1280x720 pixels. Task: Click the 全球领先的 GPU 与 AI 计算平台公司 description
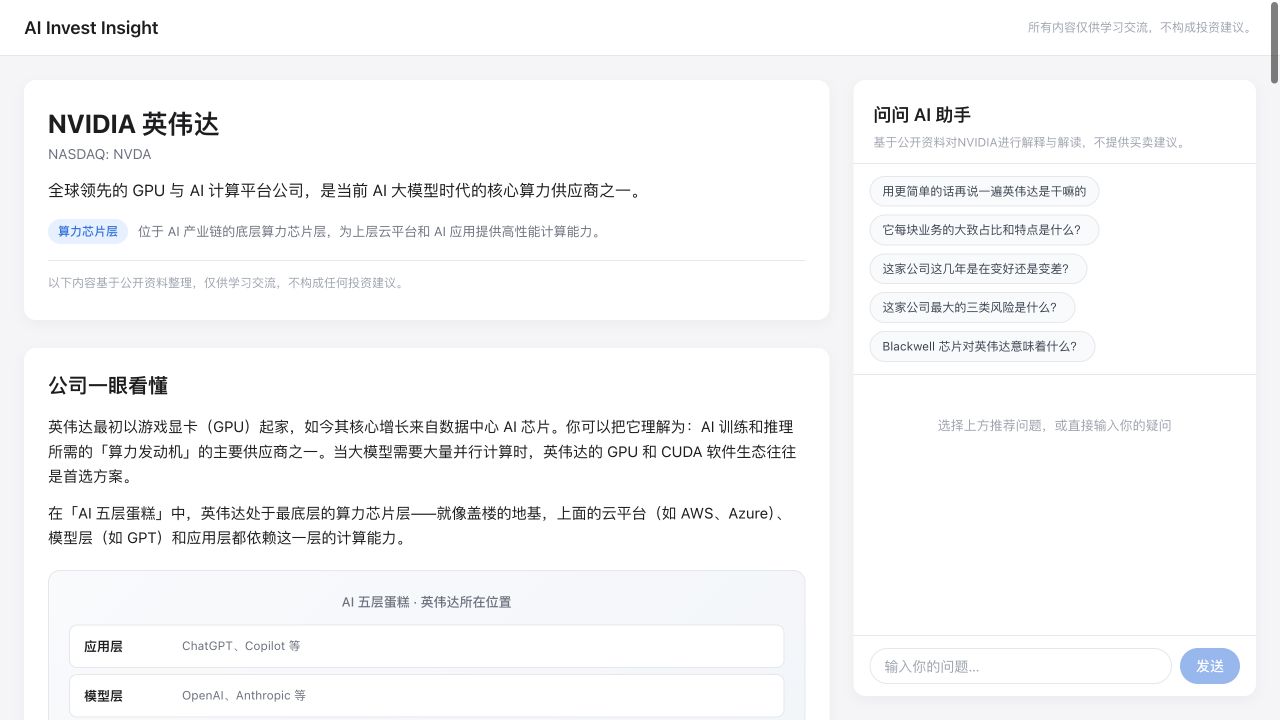pyautogui.click(x=345, y=190)
